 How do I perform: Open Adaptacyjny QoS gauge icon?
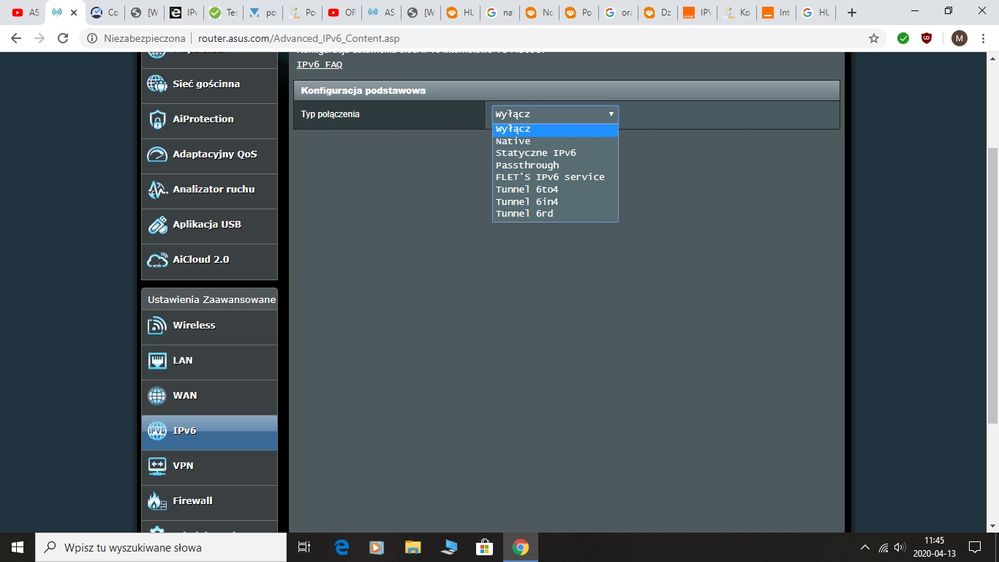coord(157,155)
